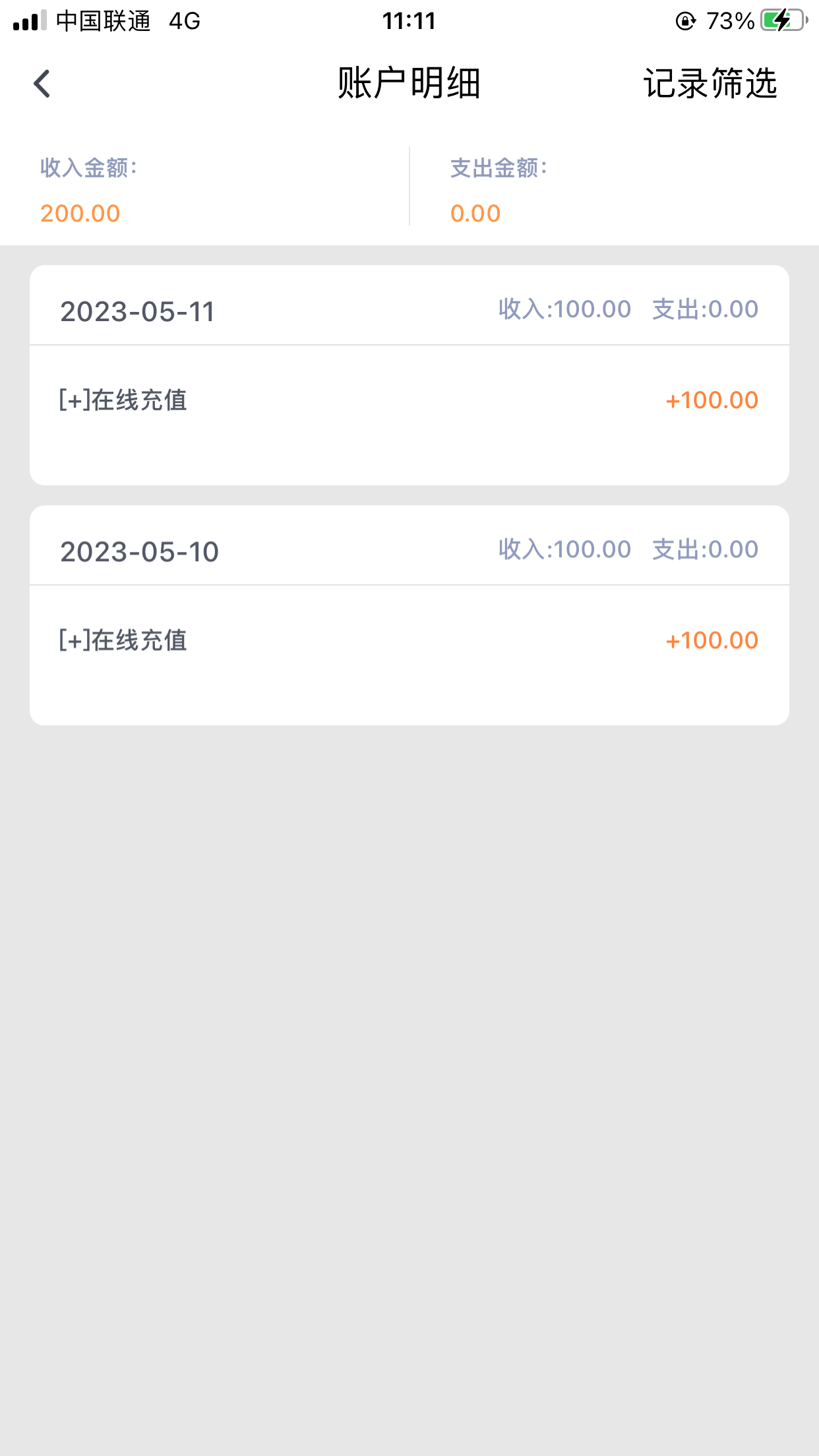819x1456 pixels.
Task: Tap 收入:100.00 in the 2023-05-11 card
Action: pos(564,309)
